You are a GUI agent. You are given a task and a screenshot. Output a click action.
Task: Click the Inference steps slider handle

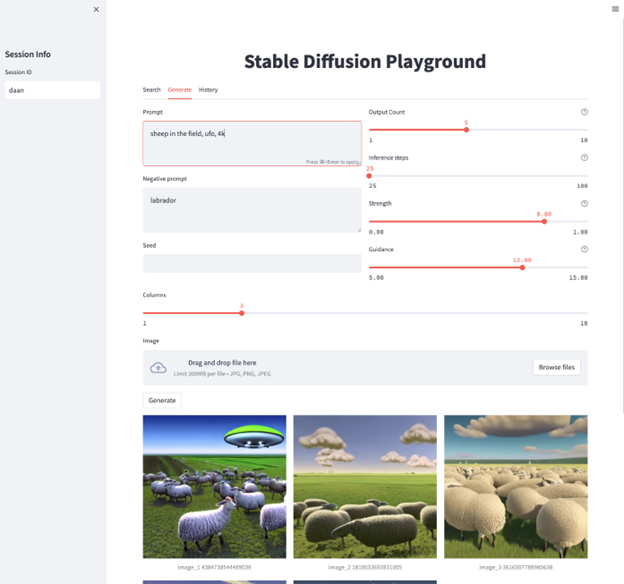pos(369,176)
